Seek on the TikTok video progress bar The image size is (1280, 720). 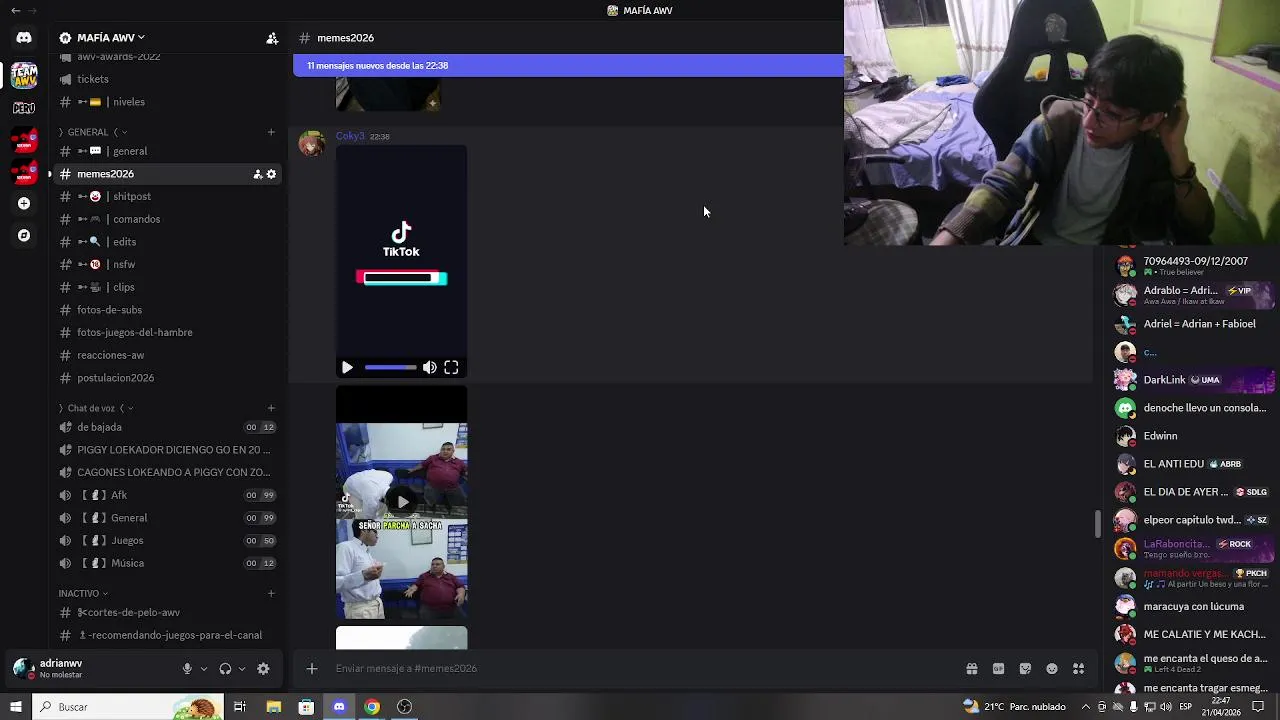pyautogui.click(x=390, y=368)
